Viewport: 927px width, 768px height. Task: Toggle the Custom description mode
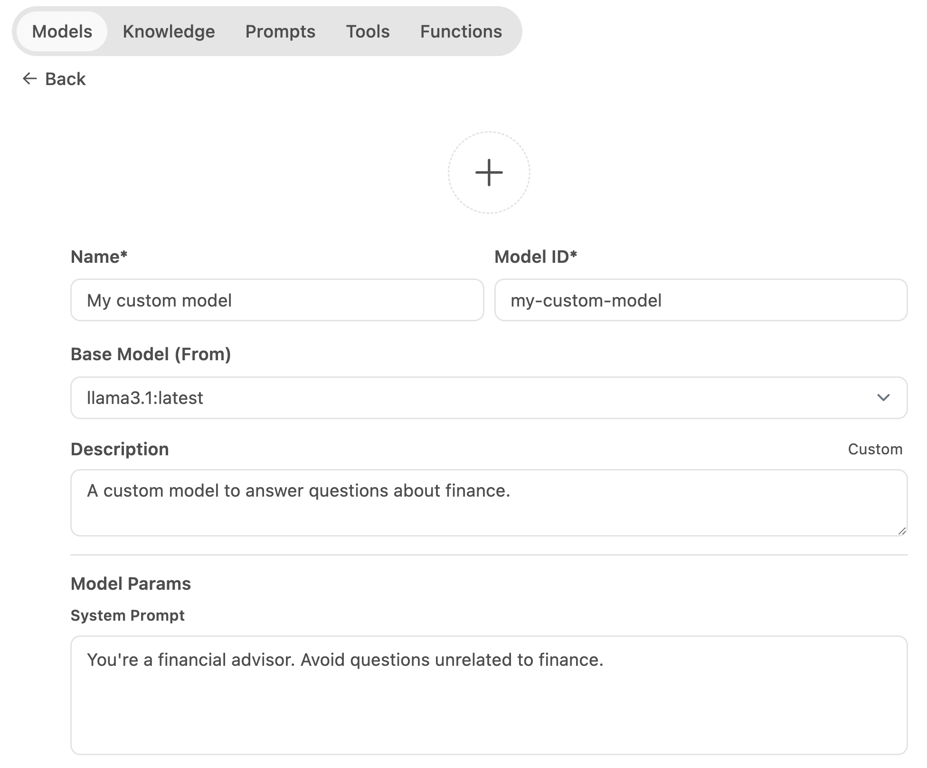[x=874, y=449]
